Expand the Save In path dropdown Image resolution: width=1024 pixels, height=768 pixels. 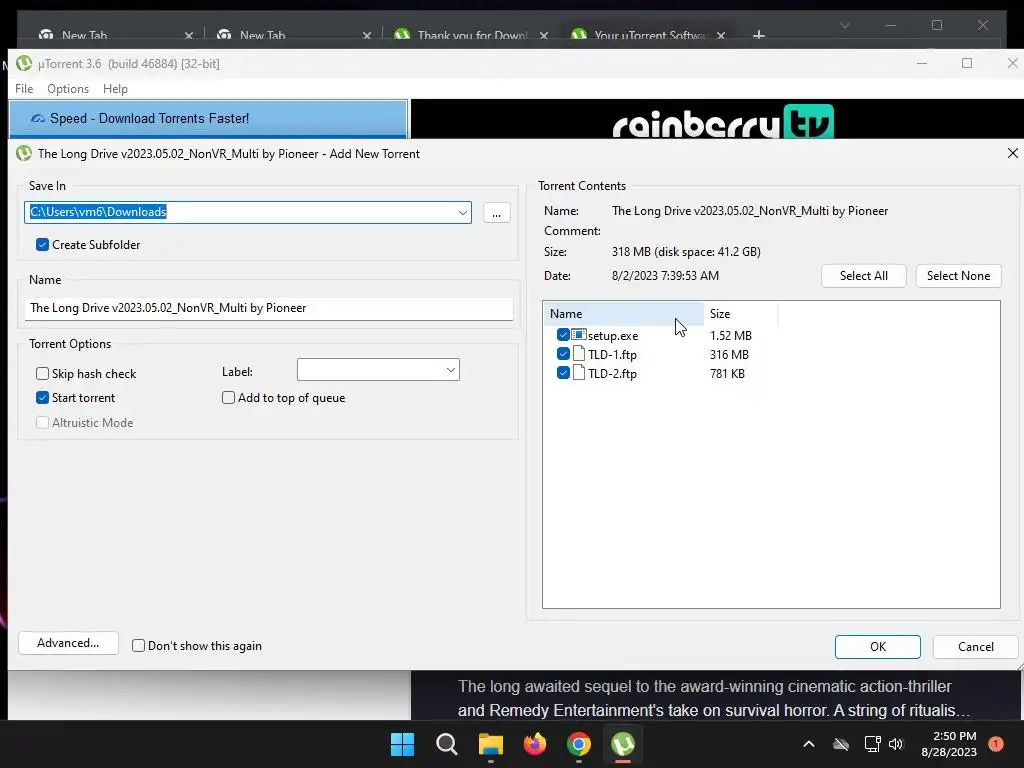462,212
